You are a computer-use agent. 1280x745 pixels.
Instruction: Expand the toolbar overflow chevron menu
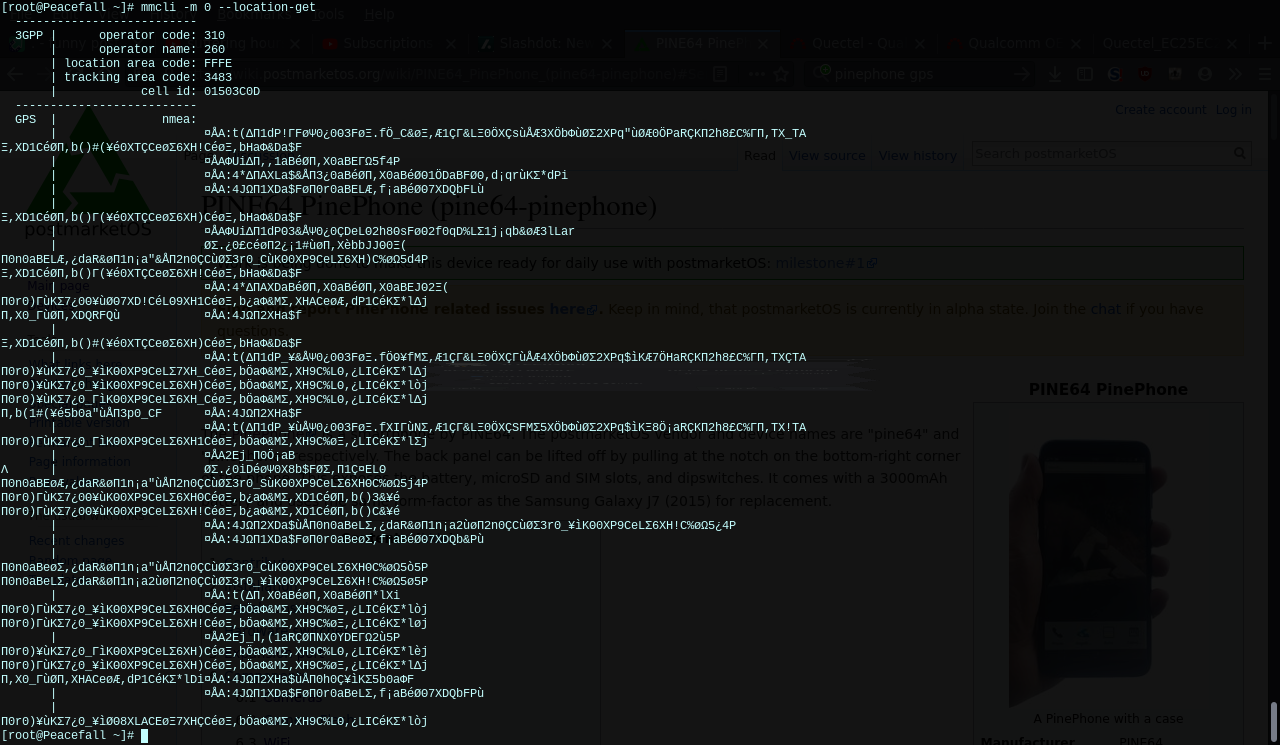(1236, 74)
